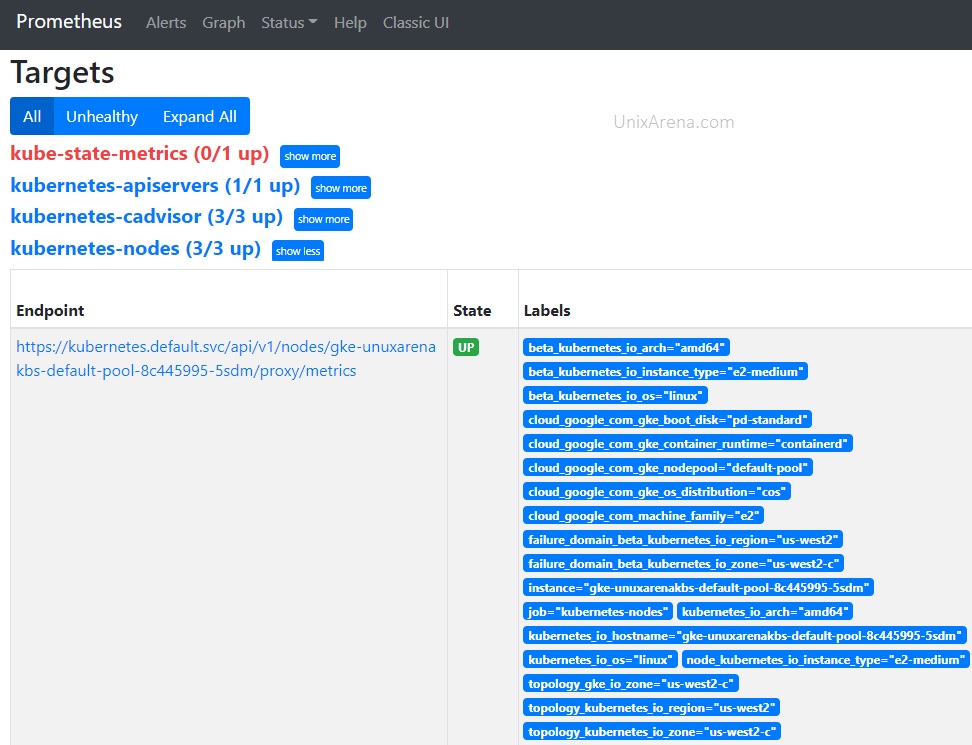Click label kubernetes_io_arch="amd64"
This screenshot has width=972, height=745.
click(x=765, y=612)
